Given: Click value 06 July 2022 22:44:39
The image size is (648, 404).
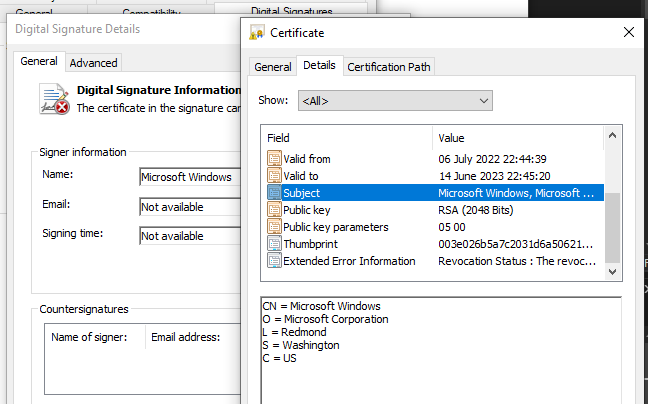Looking at the screenshot, I should [492, 159].
